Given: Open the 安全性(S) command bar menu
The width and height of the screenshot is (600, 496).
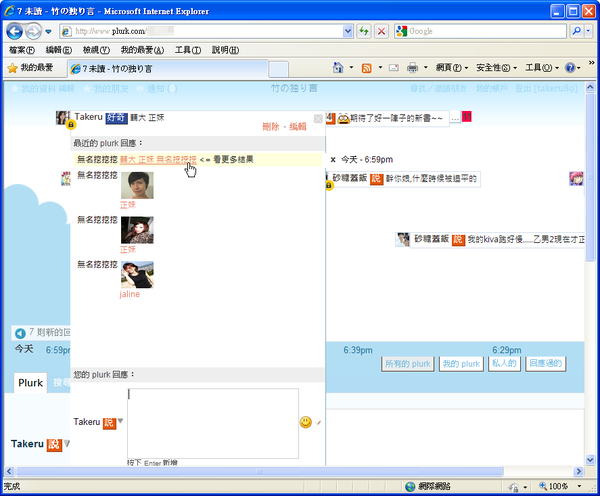Looking at the screenshot, I should (x=496, y=68).
